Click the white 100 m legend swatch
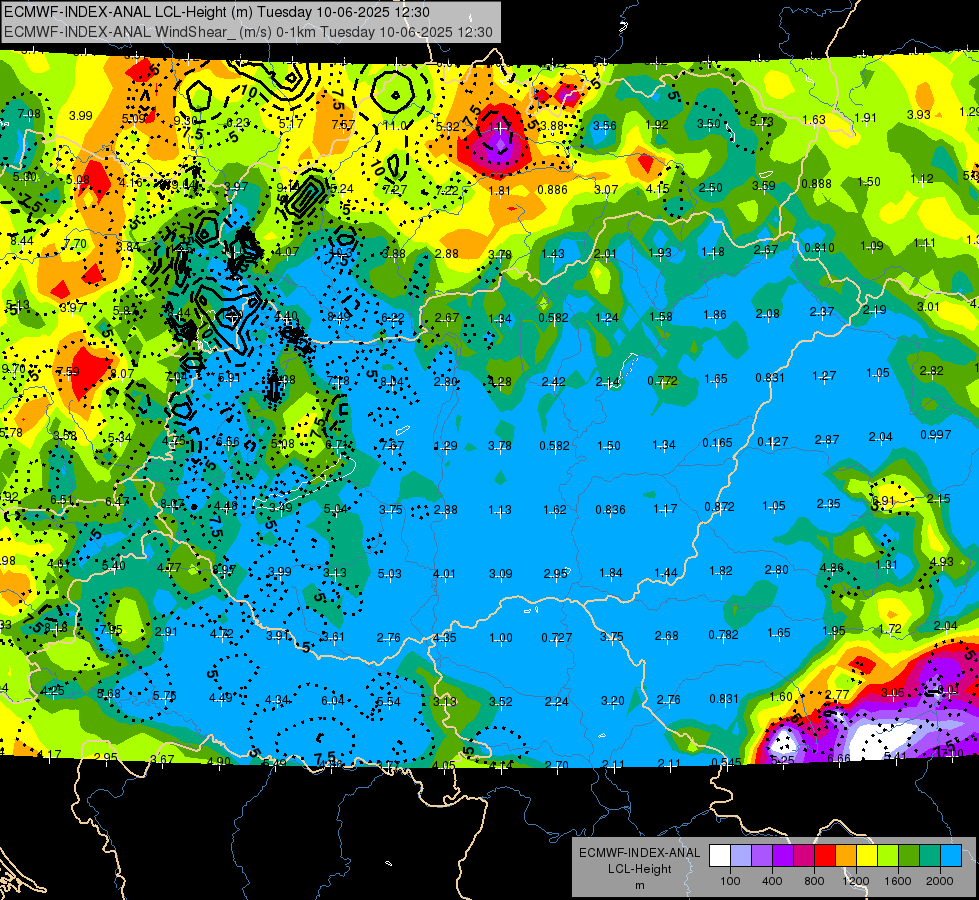979x900 pixels. [x=720, y=855]
